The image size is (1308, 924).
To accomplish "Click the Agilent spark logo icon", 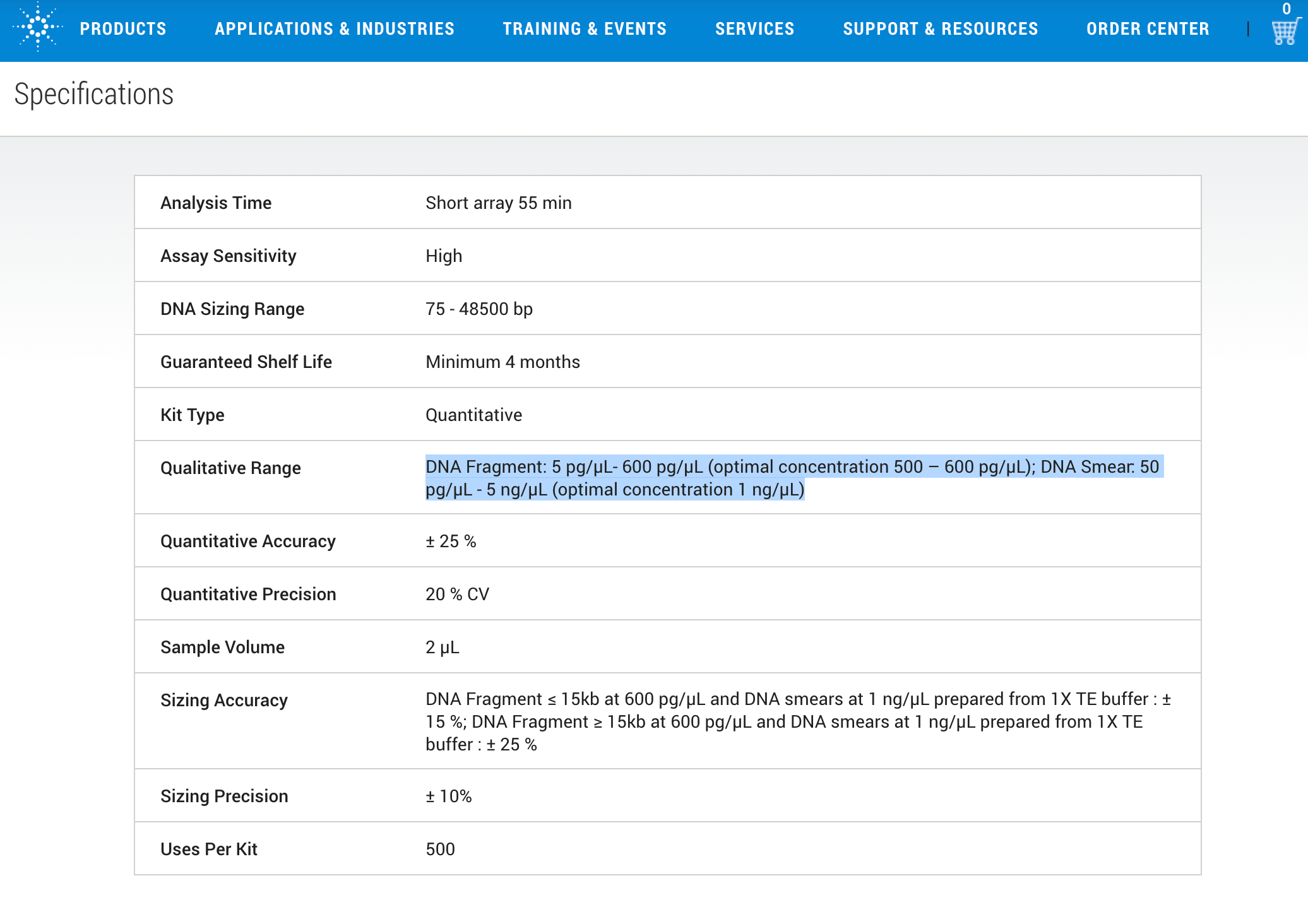I will tap(38, 27).
